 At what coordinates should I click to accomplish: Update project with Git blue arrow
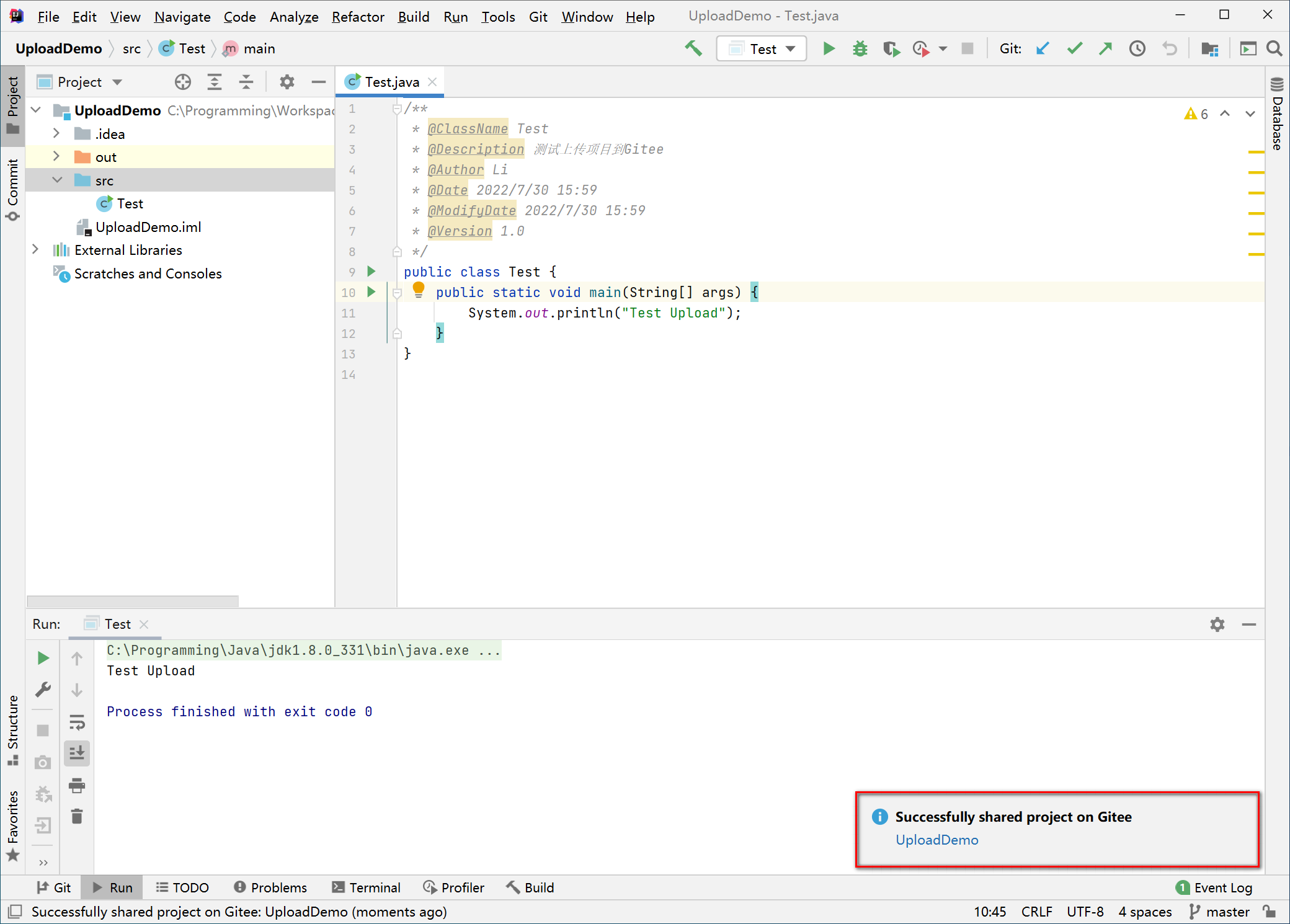click(x=1043, y=48)
